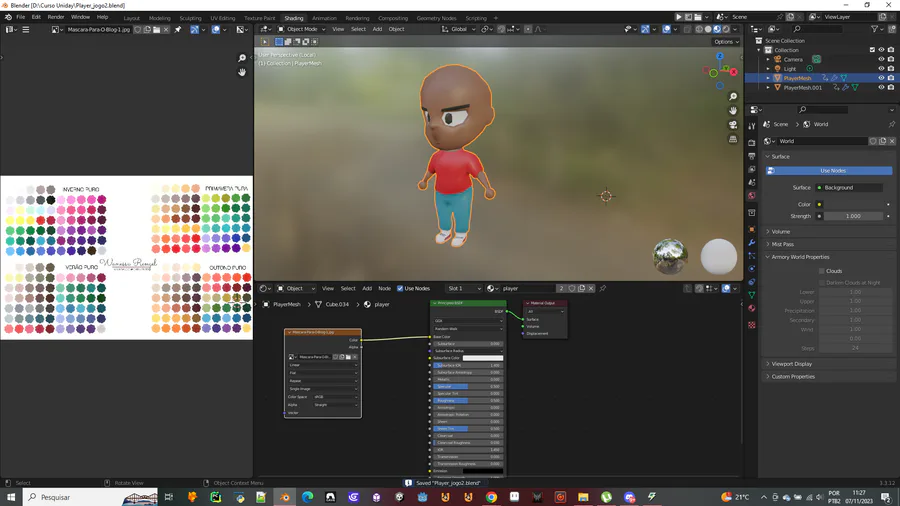This screenshot has height=506, width=900.
Task: Click the blue Z axis gizmo handle
Action: tap(719, 58)
